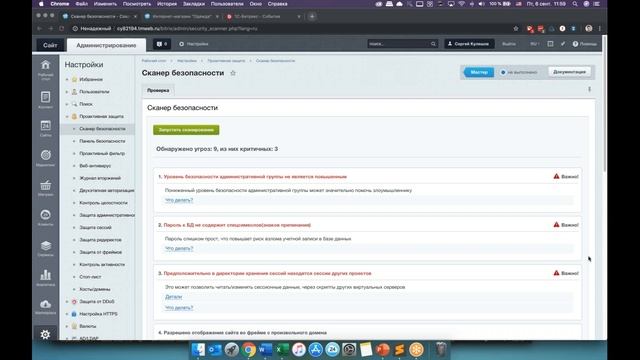The width and height of the screenshot is (640, 360).
Task: Expand the Пользователи tree node
Action: 67,92
